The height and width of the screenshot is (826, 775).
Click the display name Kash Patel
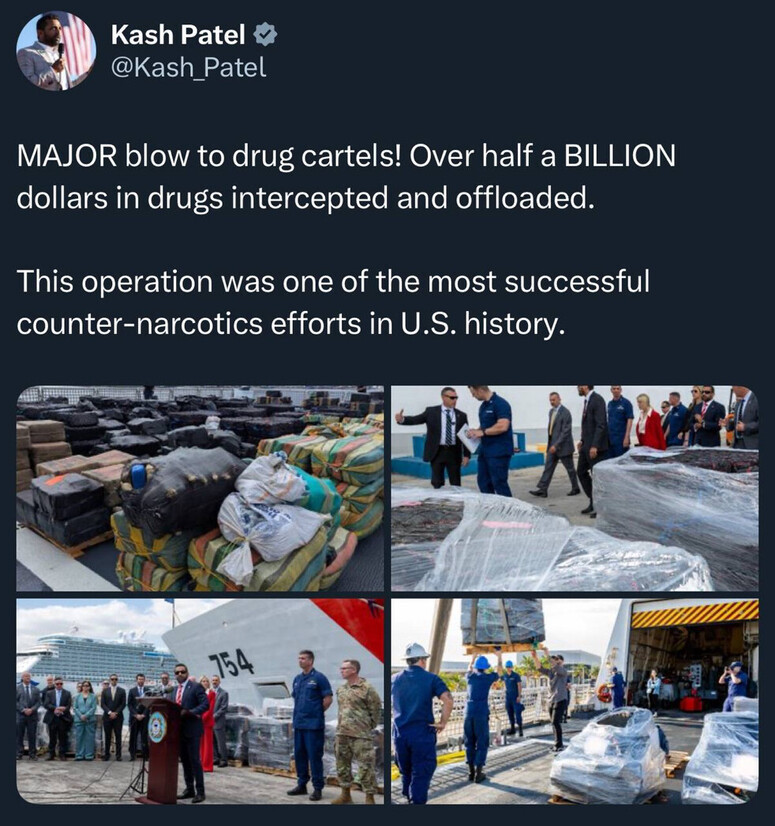(178, 35)
